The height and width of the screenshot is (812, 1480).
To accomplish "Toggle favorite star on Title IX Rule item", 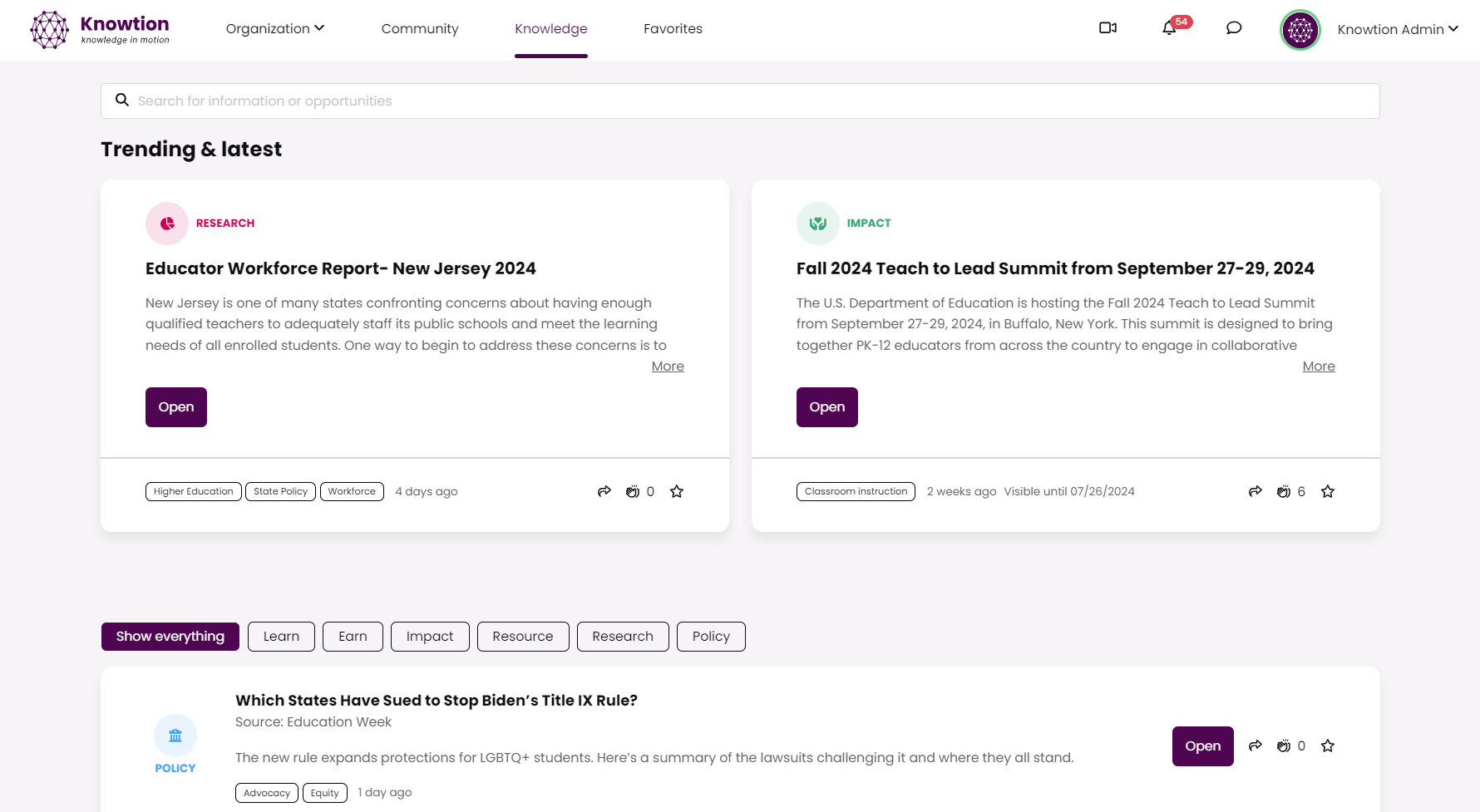I will coord(1328,746).
